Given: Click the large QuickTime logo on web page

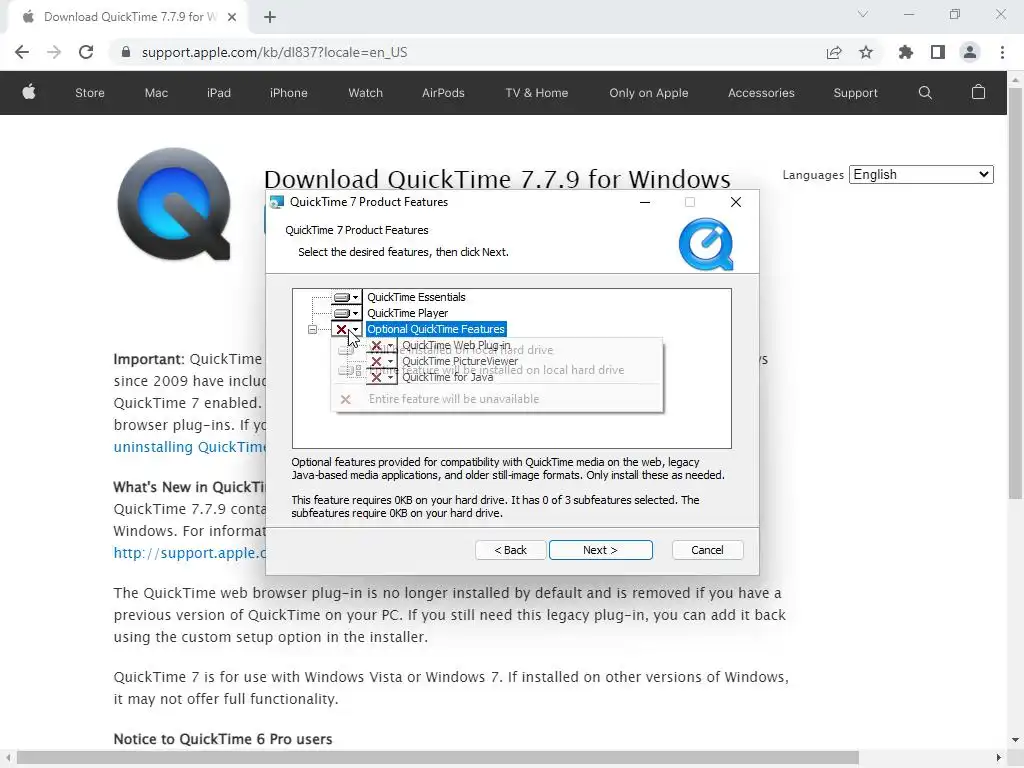Looking at the screenshot, I should pos(174,204).
